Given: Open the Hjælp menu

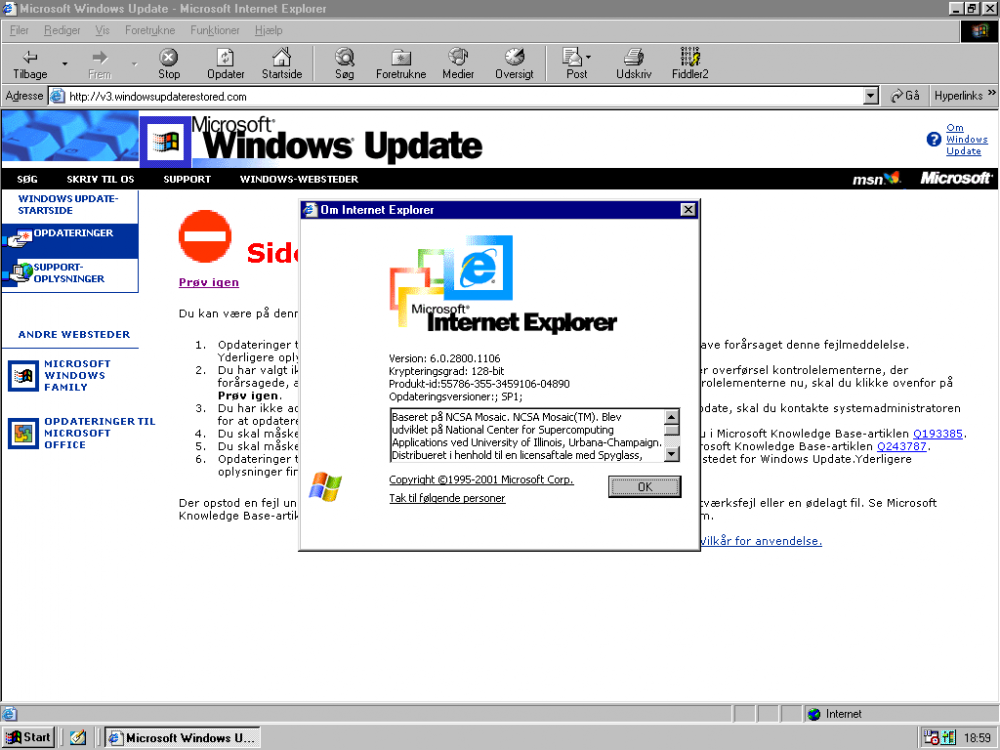Looking at the screenshot, I should tap(269, 31).
